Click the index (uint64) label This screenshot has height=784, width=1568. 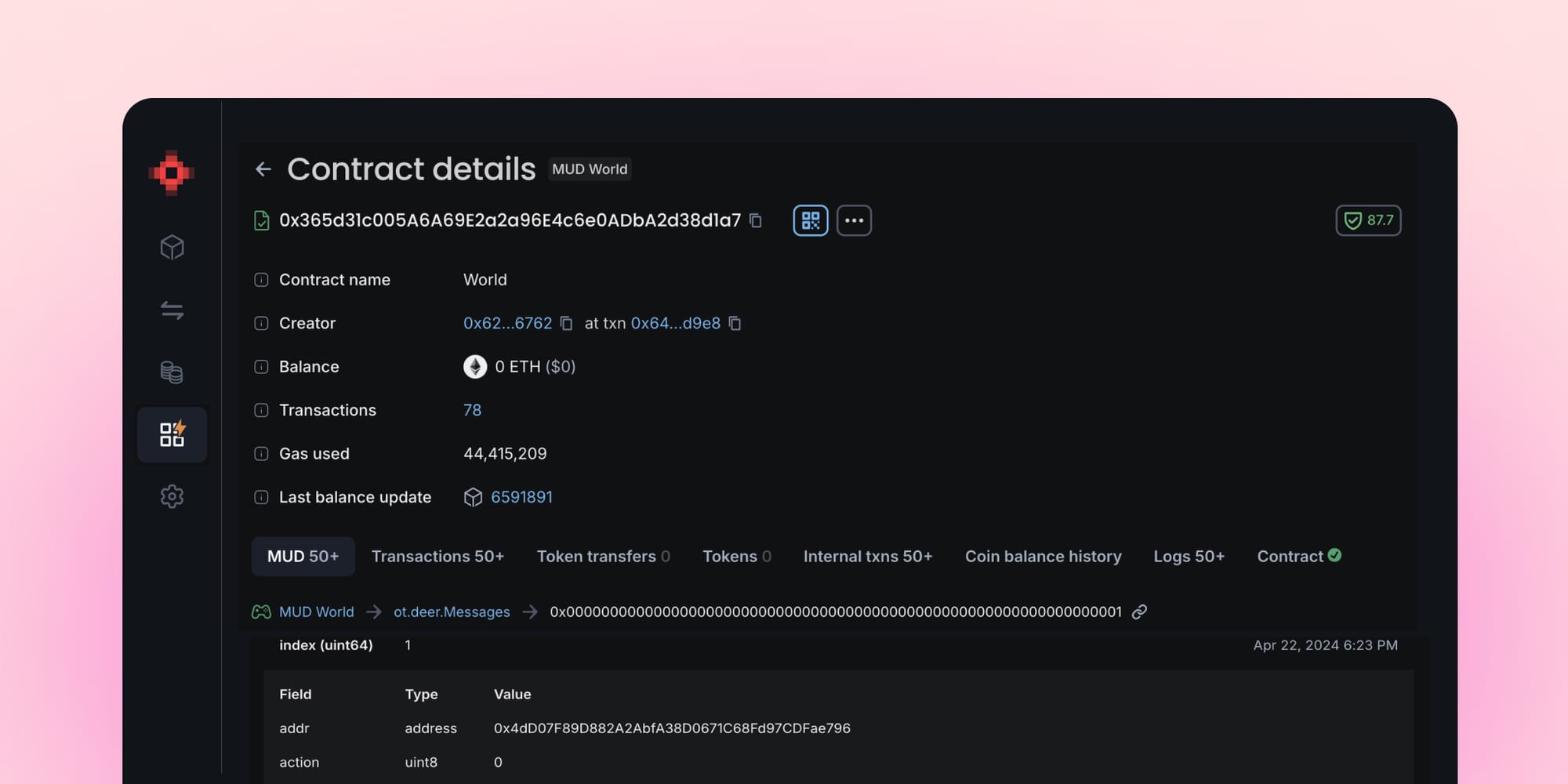326,645
